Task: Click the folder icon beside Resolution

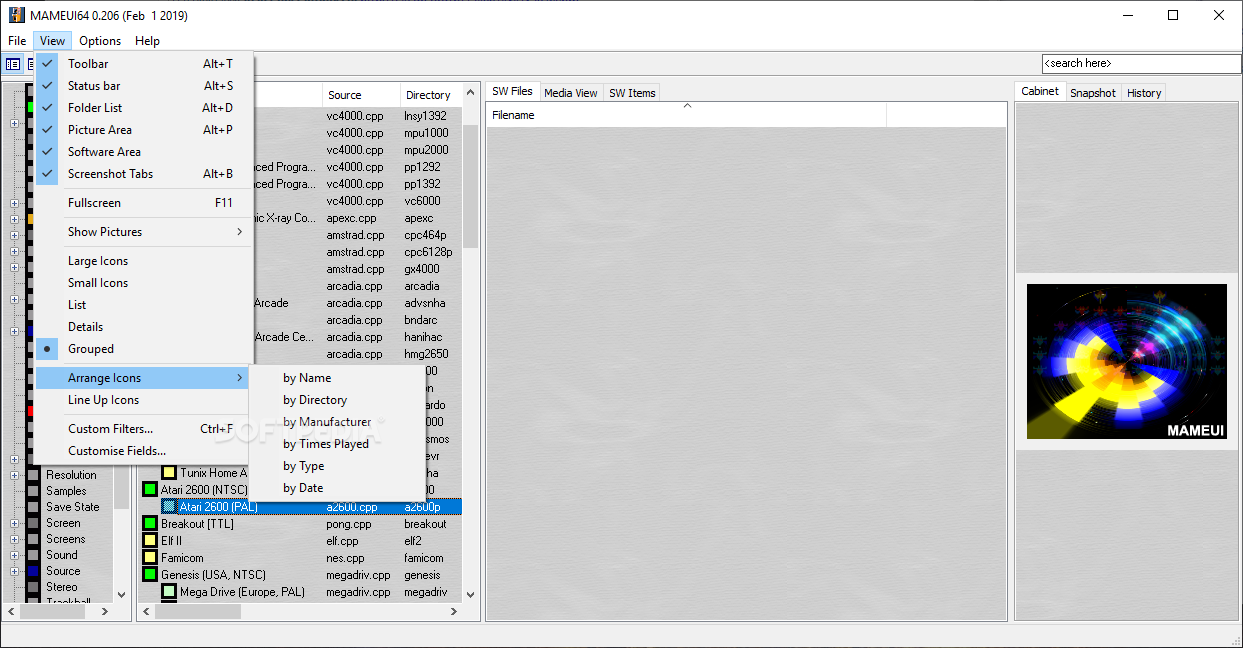Action: (x=33, y=475)
